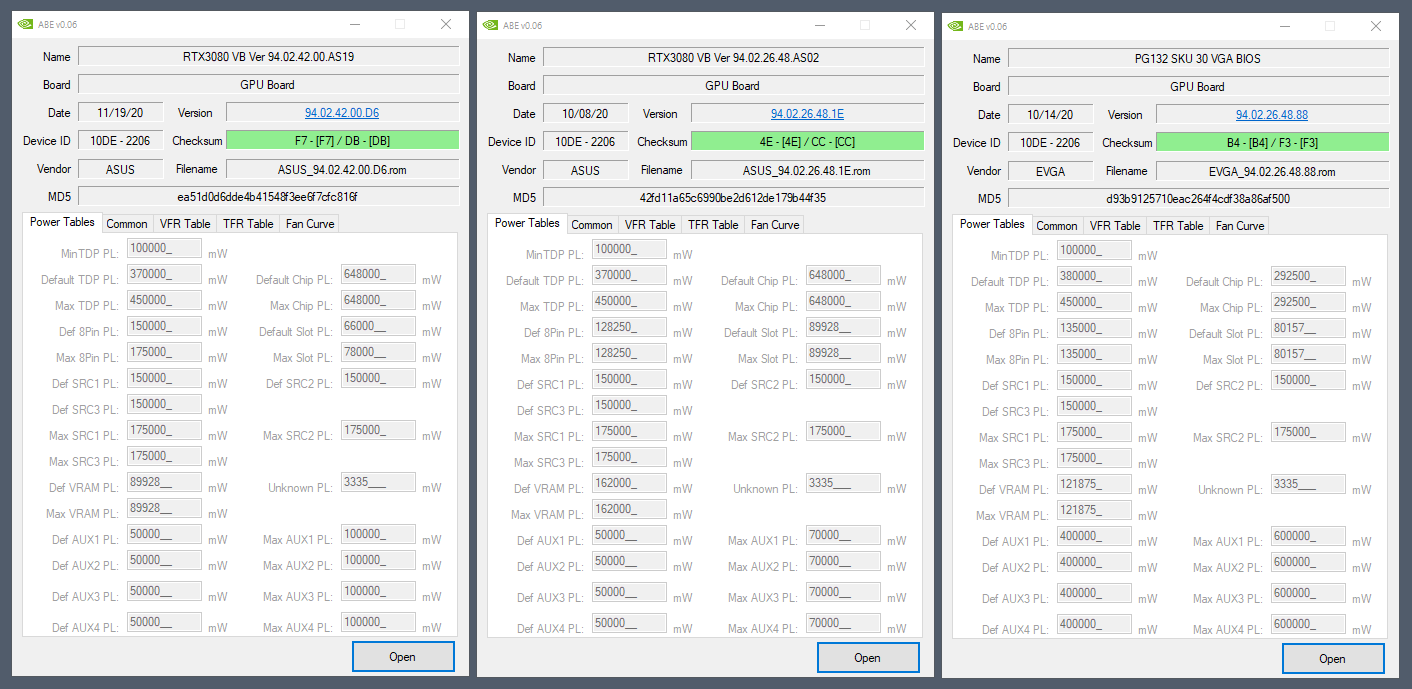Click Max AUX1 PL field showing 100000
This screenshot has height=689, width=1412.
[378, 534]
